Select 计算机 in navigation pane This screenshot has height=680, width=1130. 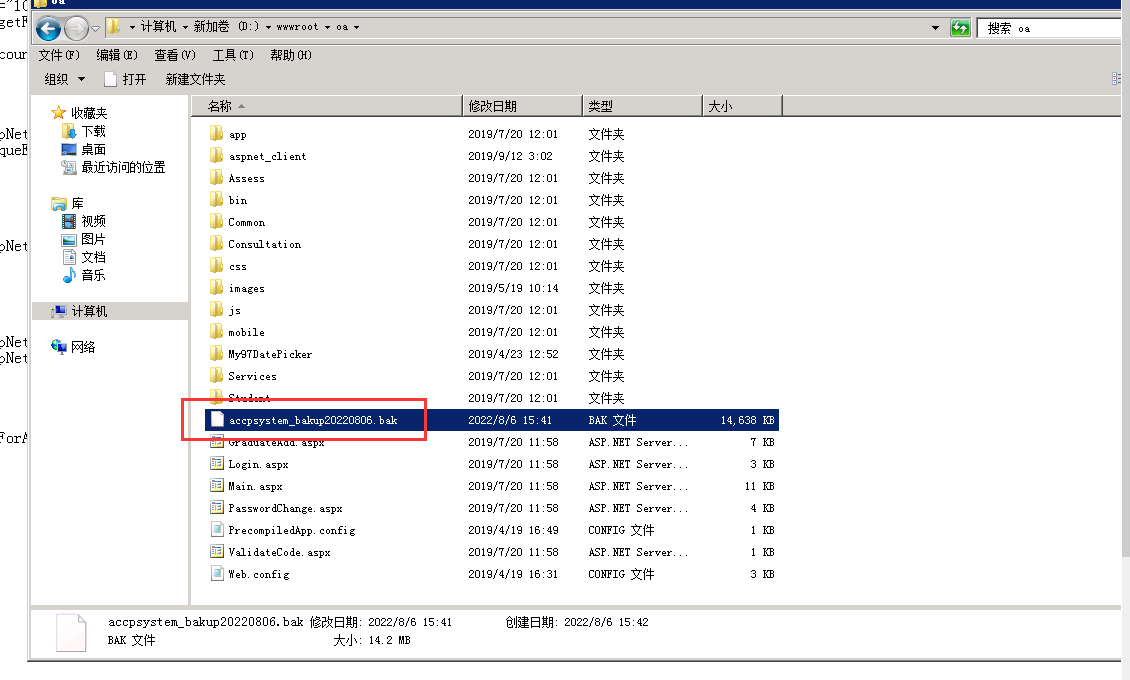pyautogui.click(x=88, y=311)
